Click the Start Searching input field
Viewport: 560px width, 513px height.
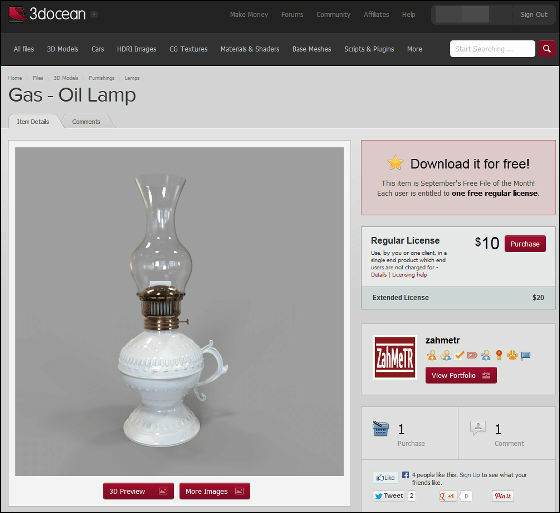click(492, 49)
